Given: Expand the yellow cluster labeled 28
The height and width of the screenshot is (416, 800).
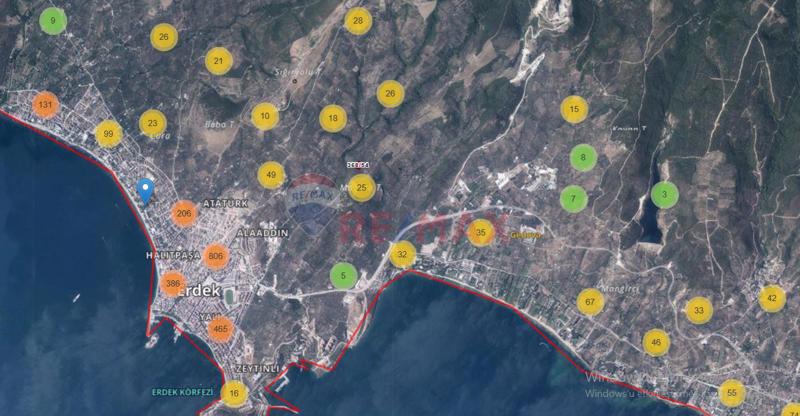Looking at the screenshot, I should click(358, 20).
